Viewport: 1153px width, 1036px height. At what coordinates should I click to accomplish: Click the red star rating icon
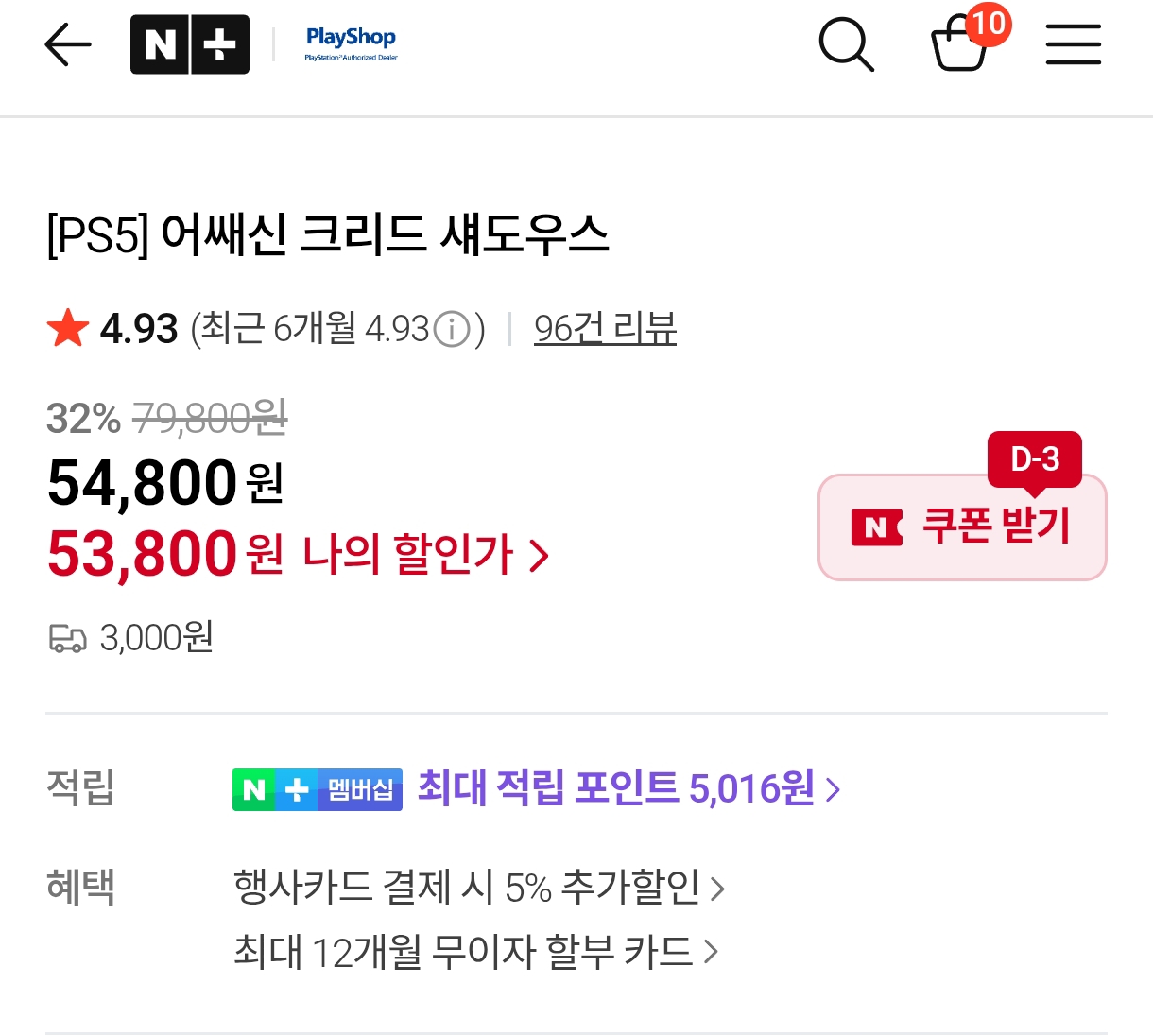coord(68,329)
